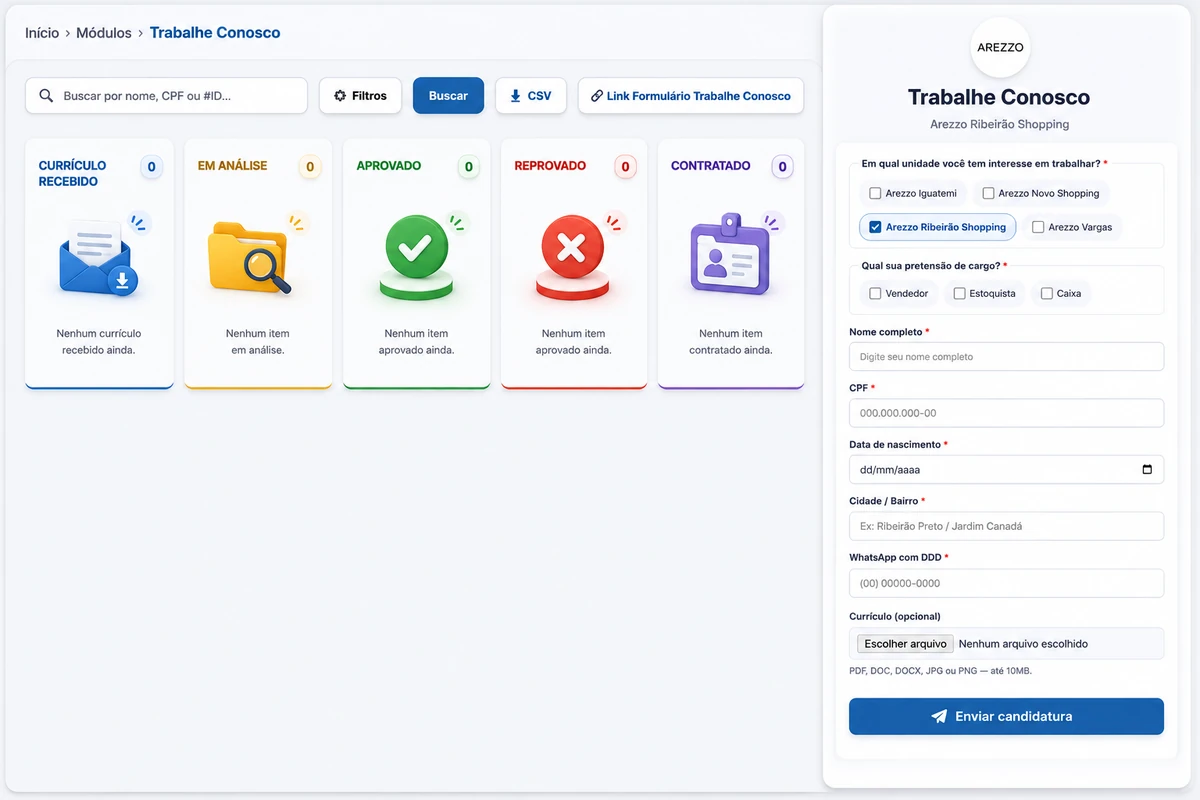The image size is (1200, 800).
Task: Click the purple ID badge Contratado illustration
Action: 731,256
